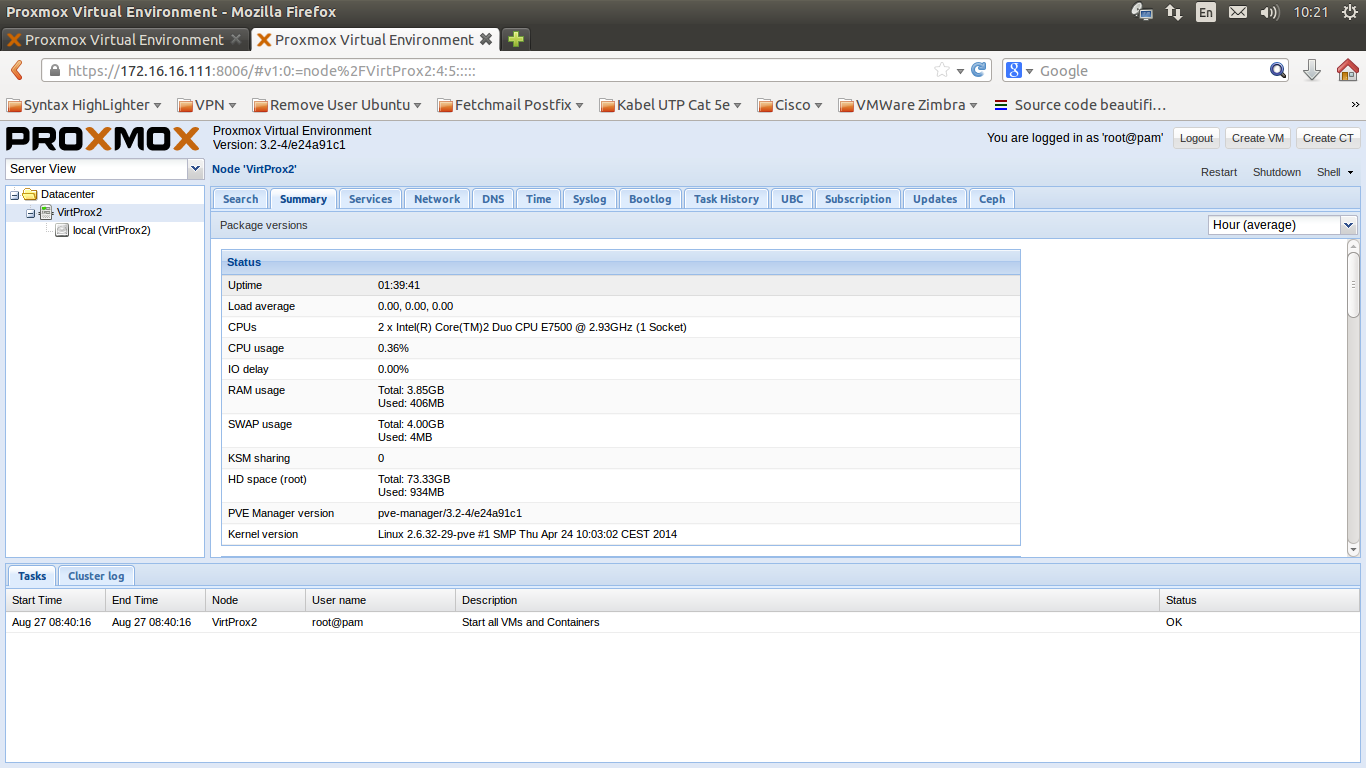Open the Firefox downloads arrow icon
Viewport: 1366px width, 768px height.
(1312, 70)
